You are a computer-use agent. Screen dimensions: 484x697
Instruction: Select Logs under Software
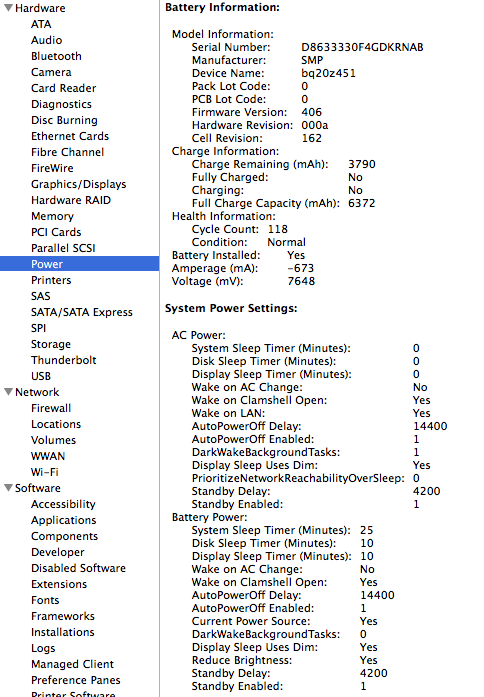(43, 648)
